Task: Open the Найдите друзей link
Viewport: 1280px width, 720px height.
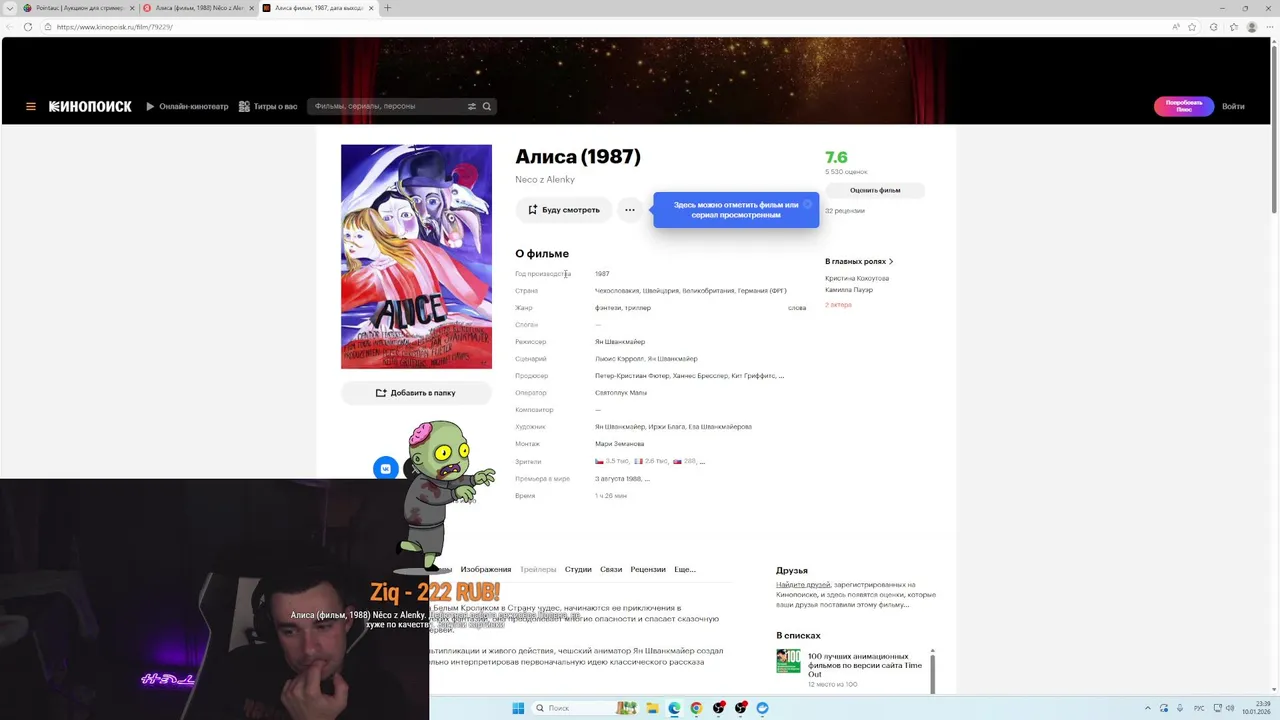Action: coord(803,585)
